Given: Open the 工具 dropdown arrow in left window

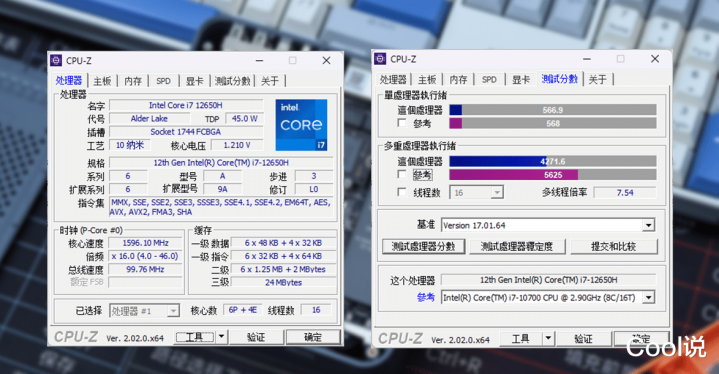Looking at the screenshot, I should [x=221, y=337].
